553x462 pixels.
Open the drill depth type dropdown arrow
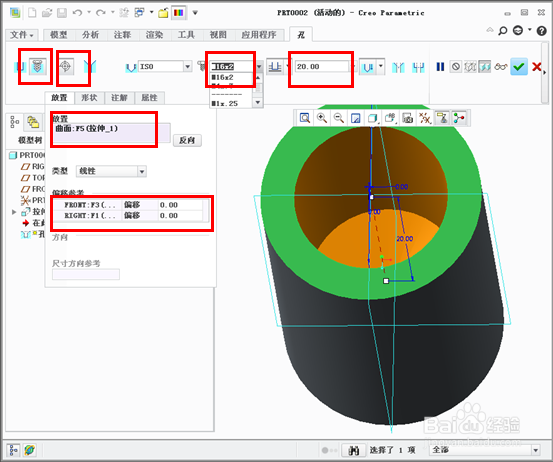coord(381,66)
